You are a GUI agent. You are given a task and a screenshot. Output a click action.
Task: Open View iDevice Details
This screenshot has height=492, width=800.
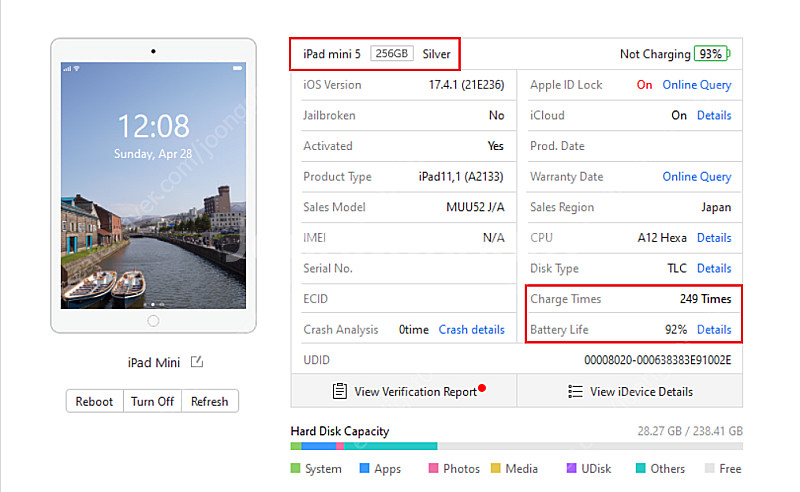tap(630, 391)
